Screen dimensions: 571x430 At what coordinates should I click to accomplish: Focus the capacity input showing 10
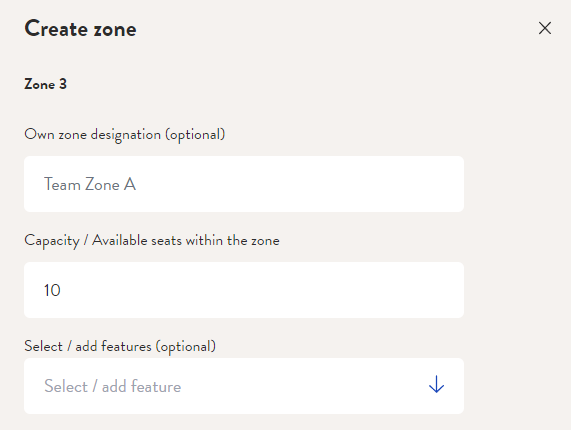pos(244,290)
